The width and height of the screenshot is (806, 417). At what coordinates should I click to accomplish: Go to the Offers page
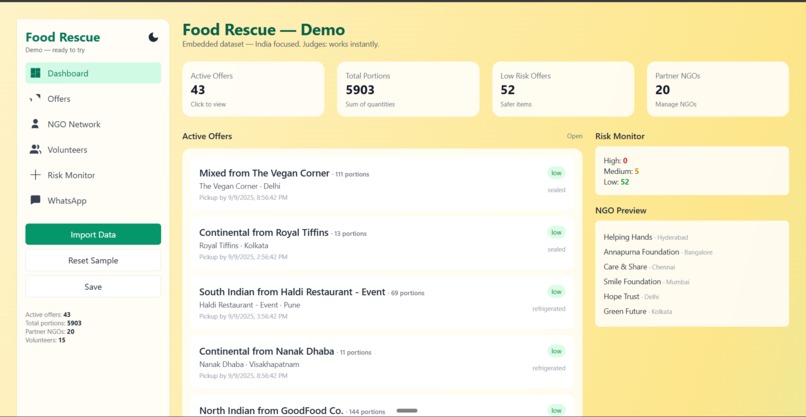(93, 99)
